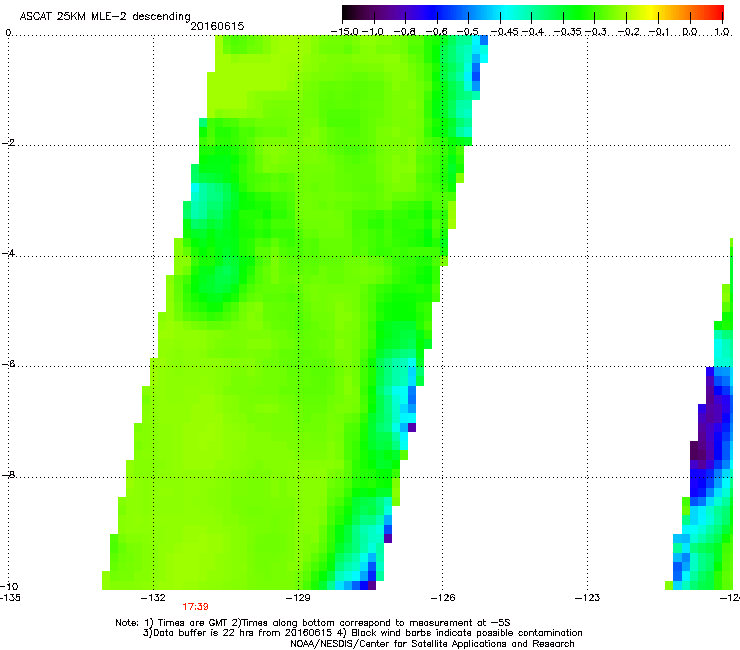The image size is (740, 650).
Task: Click color bar label '-0.35'
Action: pyautogui.click(x=567, y=32)
